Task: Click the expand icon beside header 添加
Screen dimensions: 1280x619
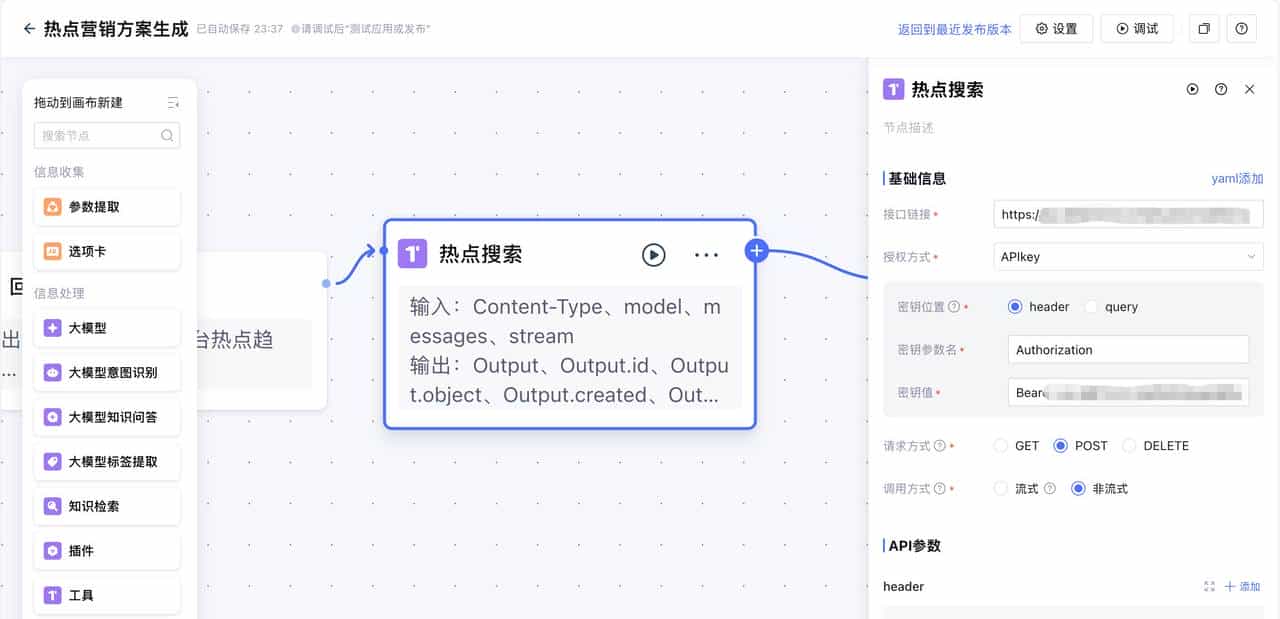Action: pyautogui.click(x=1209, y=587)
